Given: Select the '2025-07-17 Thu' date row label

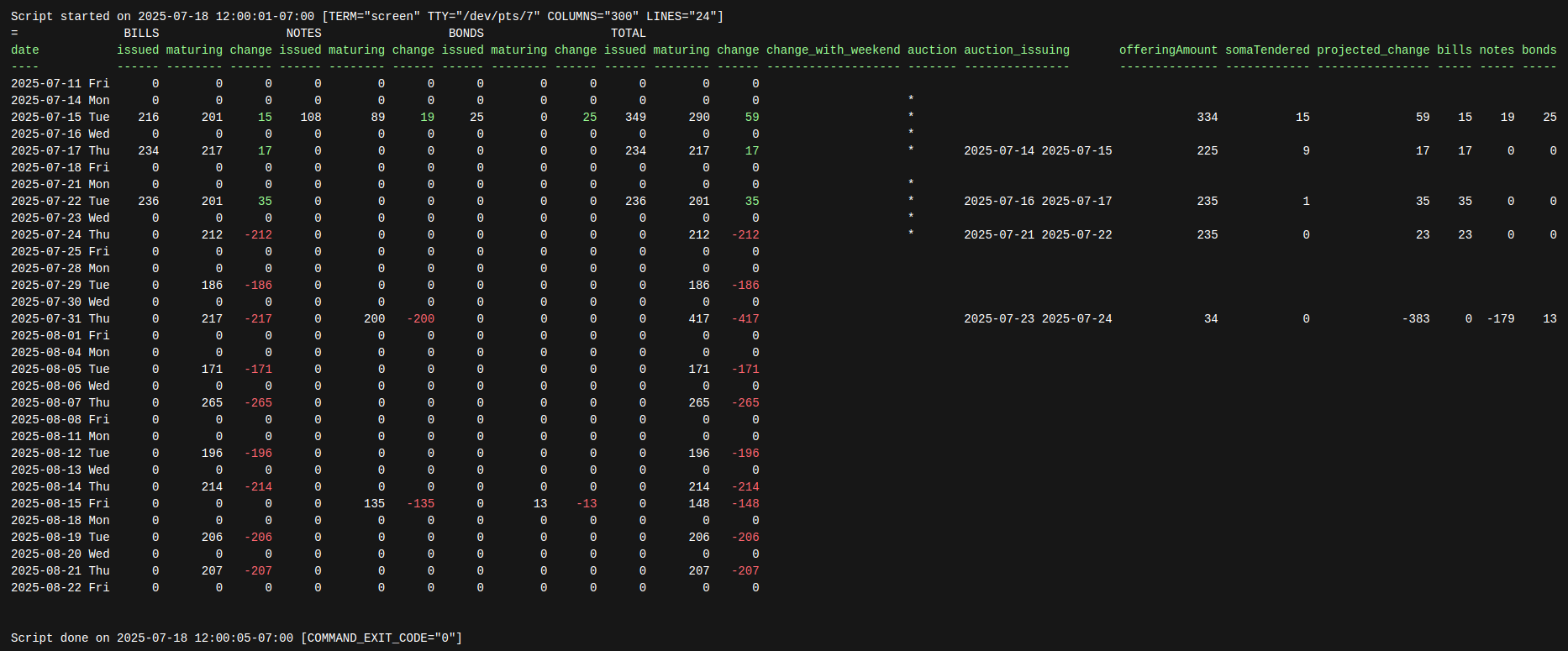Looking at the screenshot, I should click(x=61, y=151).
